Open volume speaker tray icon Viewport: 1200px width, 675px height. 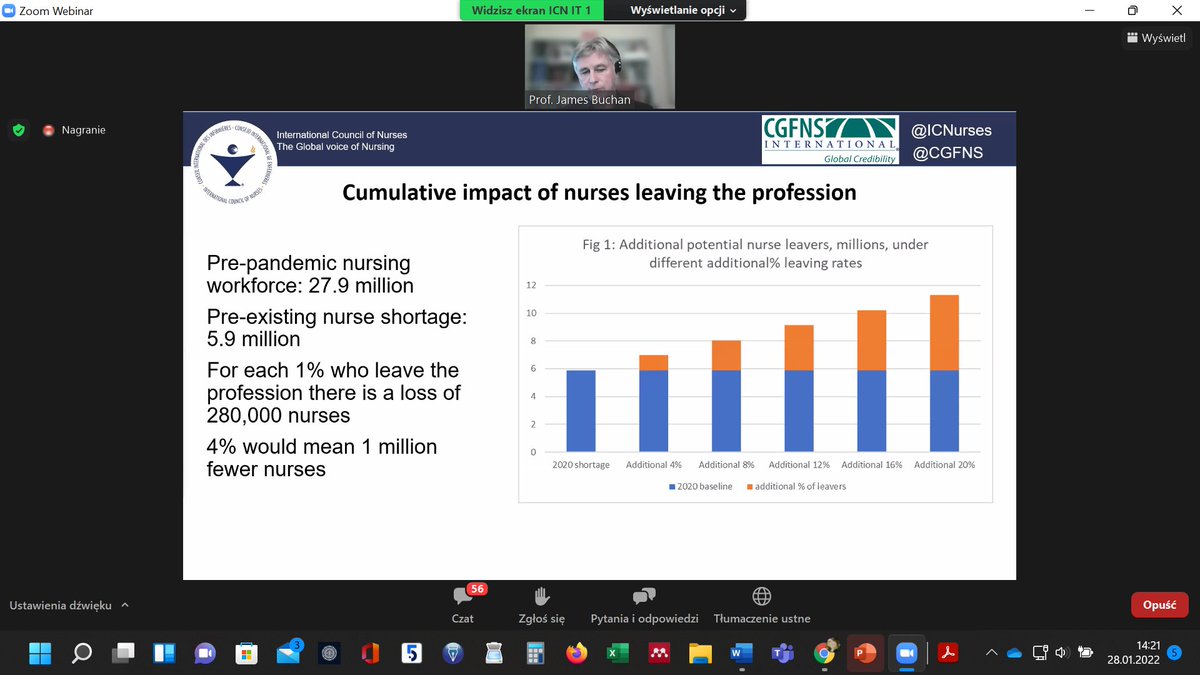(x=1061, y=653)
